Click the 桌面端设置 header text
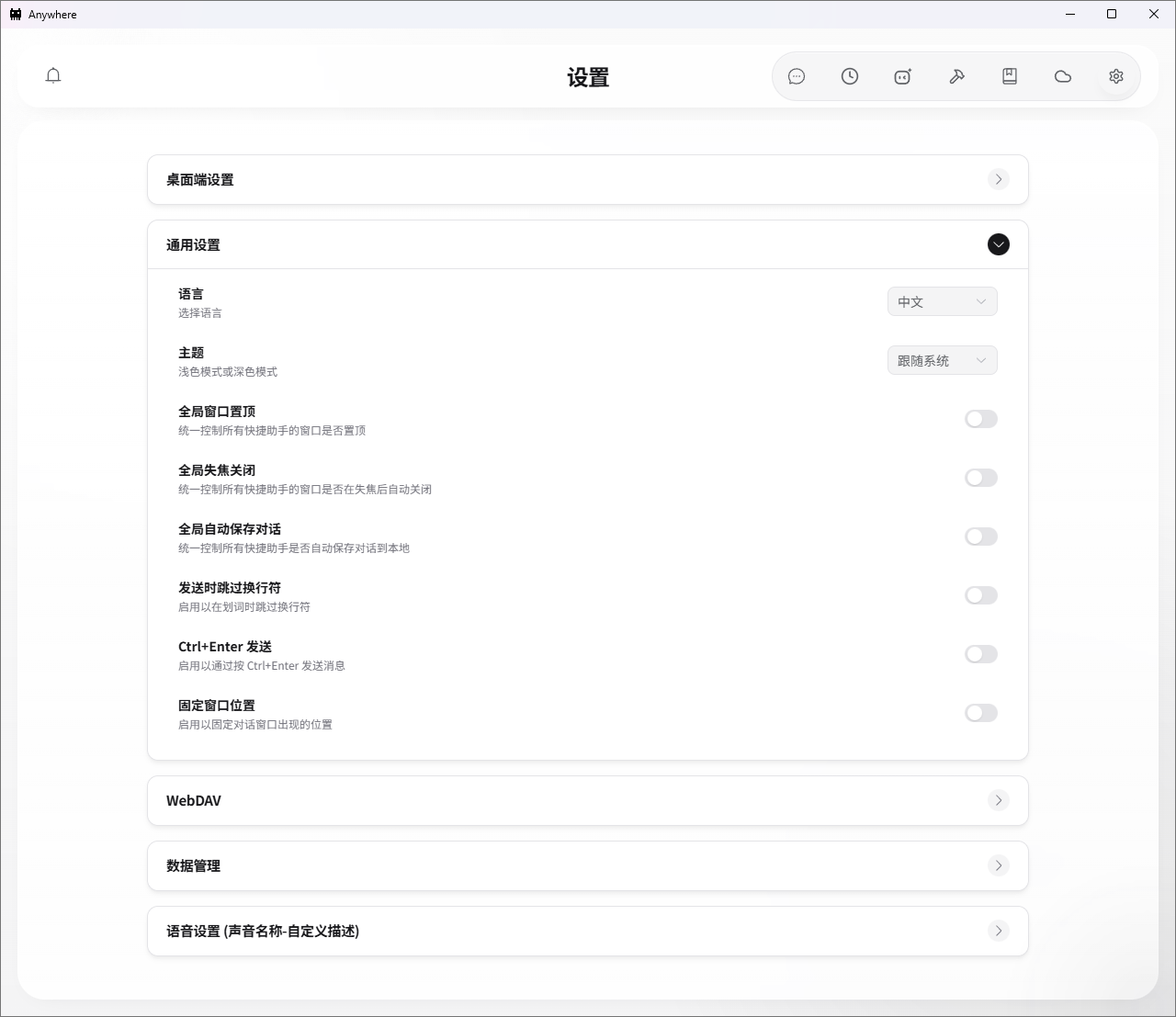Viewport: 1176px width, 1017px height. pyautogui.click(x=200, y=180)
